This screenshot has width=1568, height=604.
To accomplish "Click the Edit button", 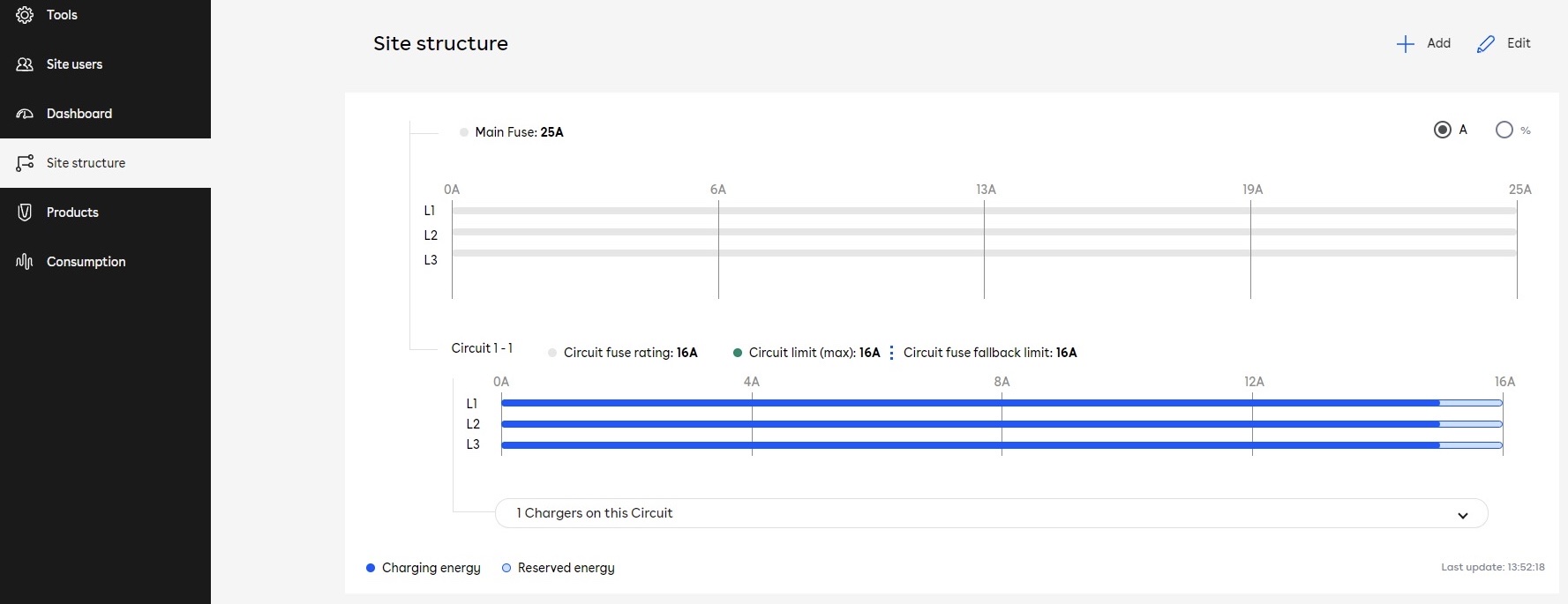I will click(1503, 43).
